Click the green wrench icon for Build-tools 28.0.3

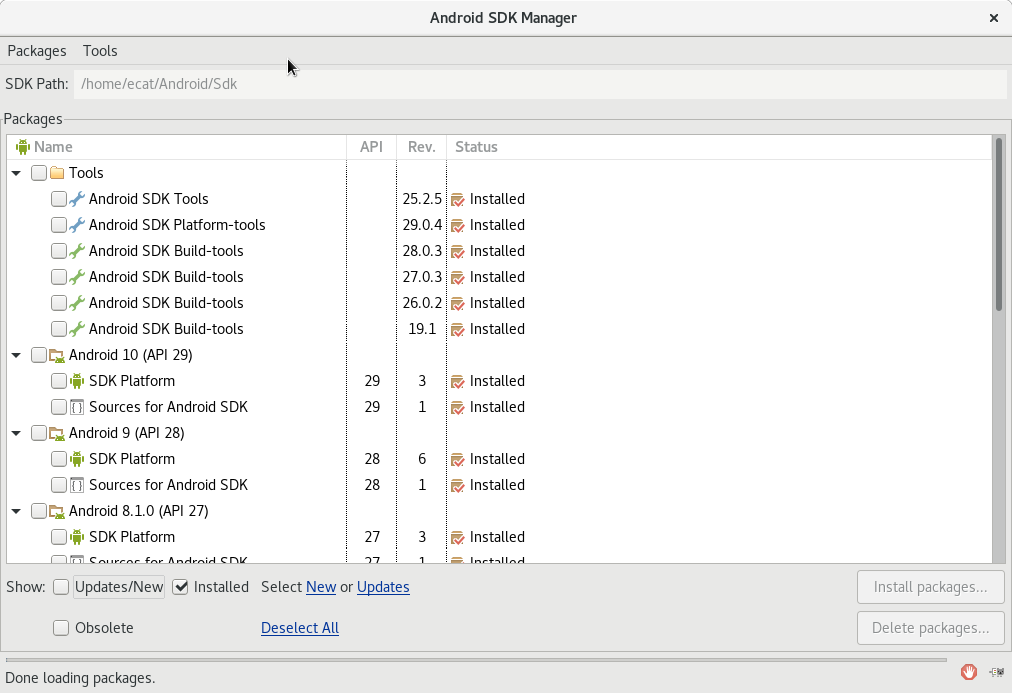(x=77, y=250)
